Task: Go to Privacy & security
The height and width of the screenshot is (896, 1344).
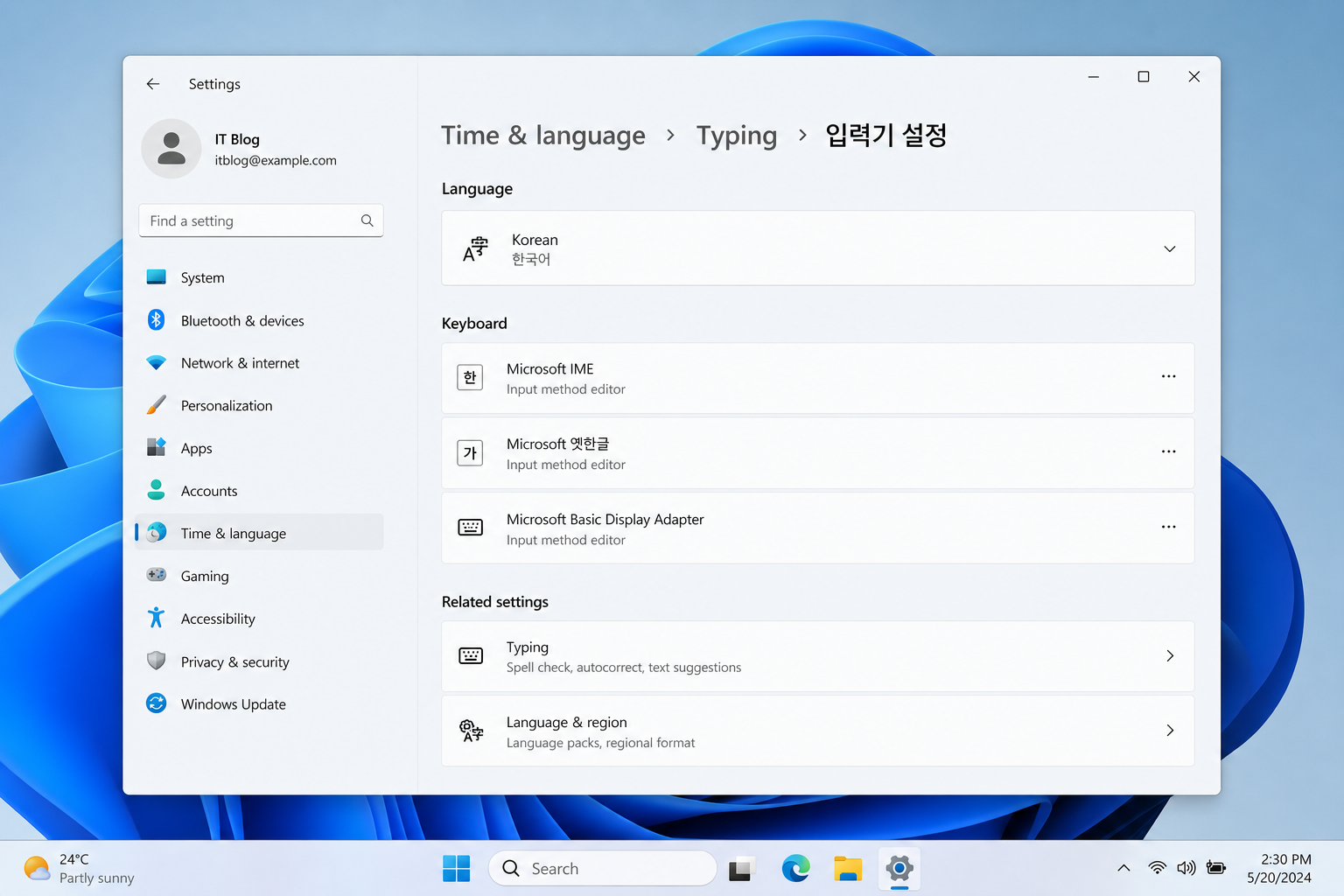Action: [x=260, y=661]
